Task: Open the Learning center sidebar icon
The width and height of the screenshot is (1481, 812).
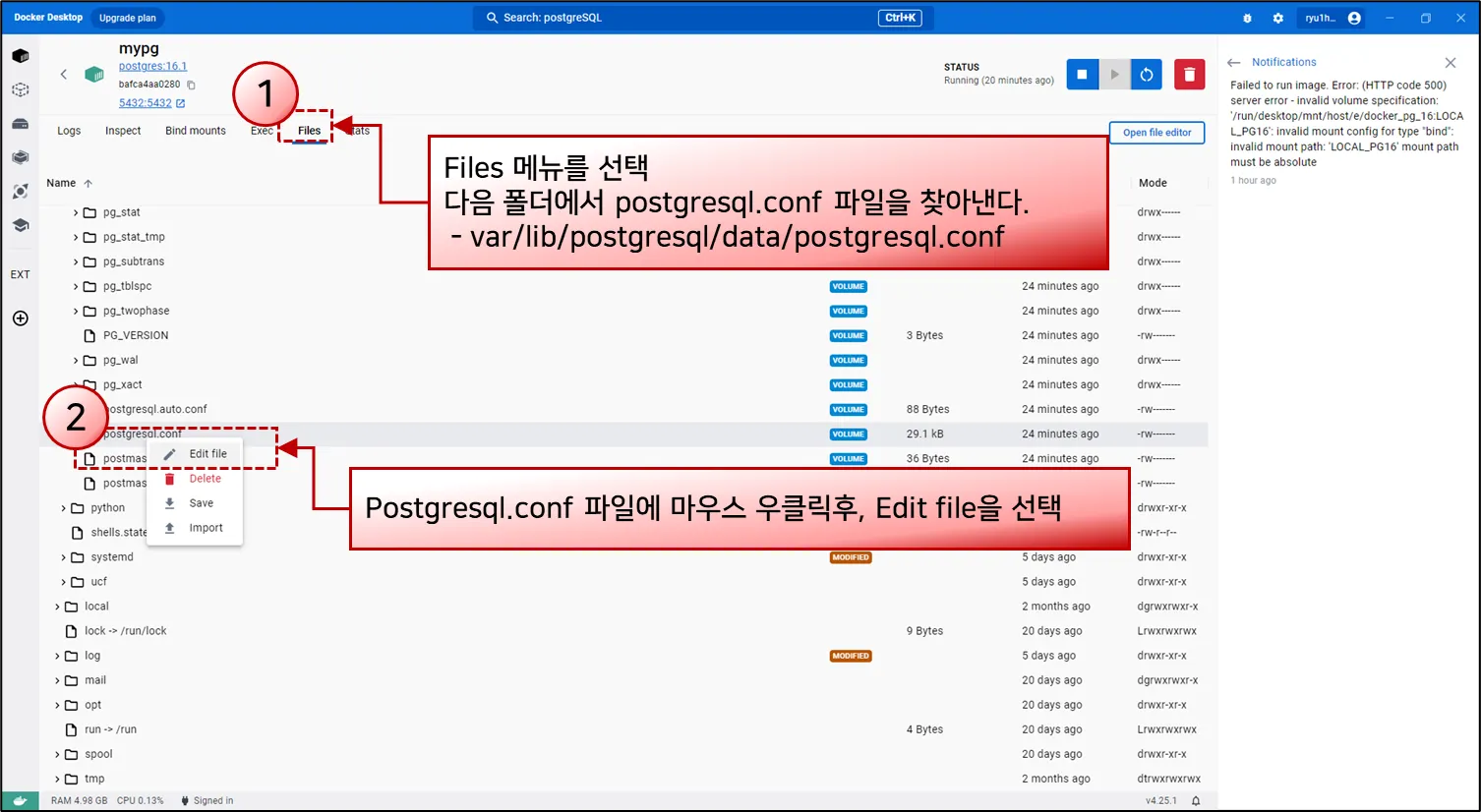Action: [20, 225]
